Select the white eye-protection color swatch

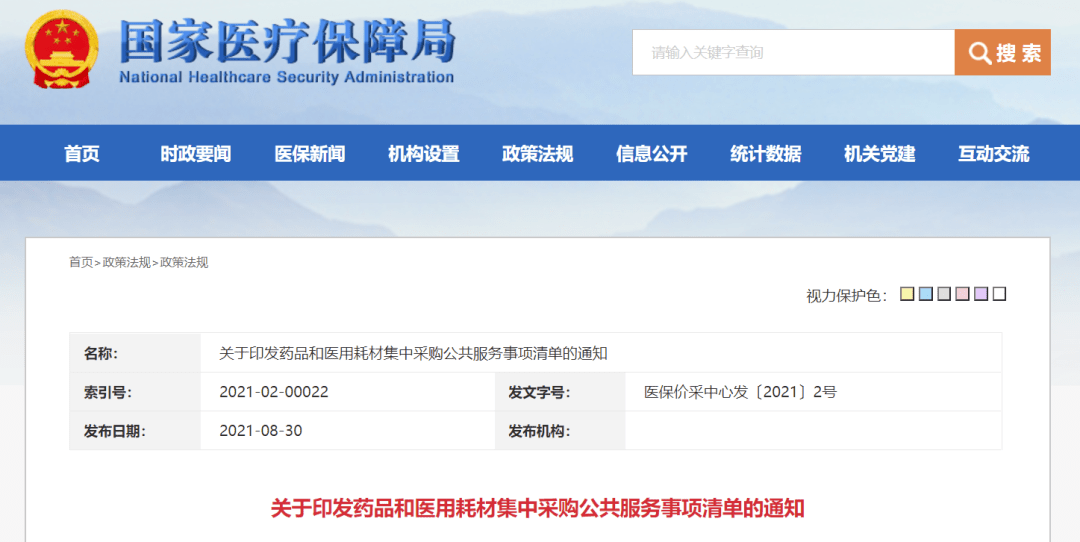(999, 294)
